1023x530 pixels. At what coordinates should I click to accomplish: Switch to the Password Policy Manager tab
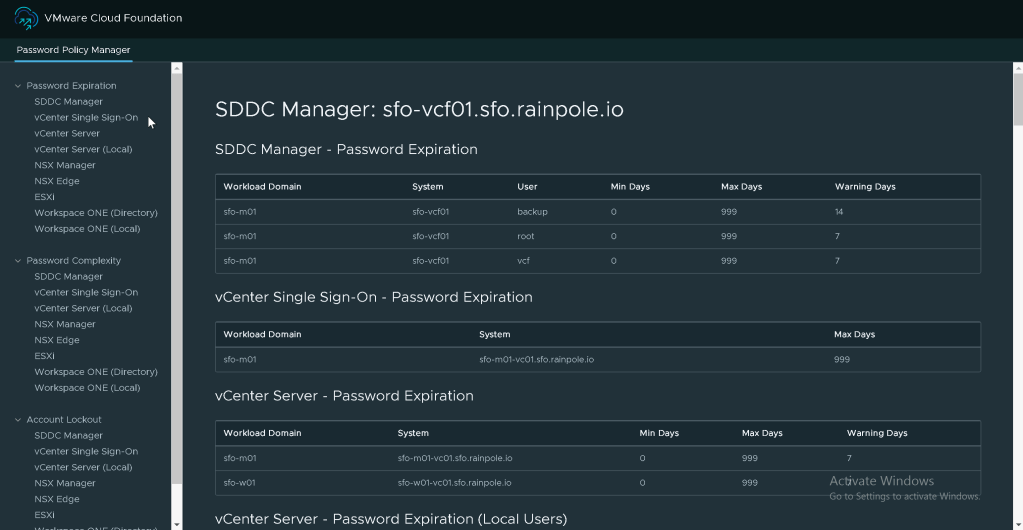coord(73,50)
